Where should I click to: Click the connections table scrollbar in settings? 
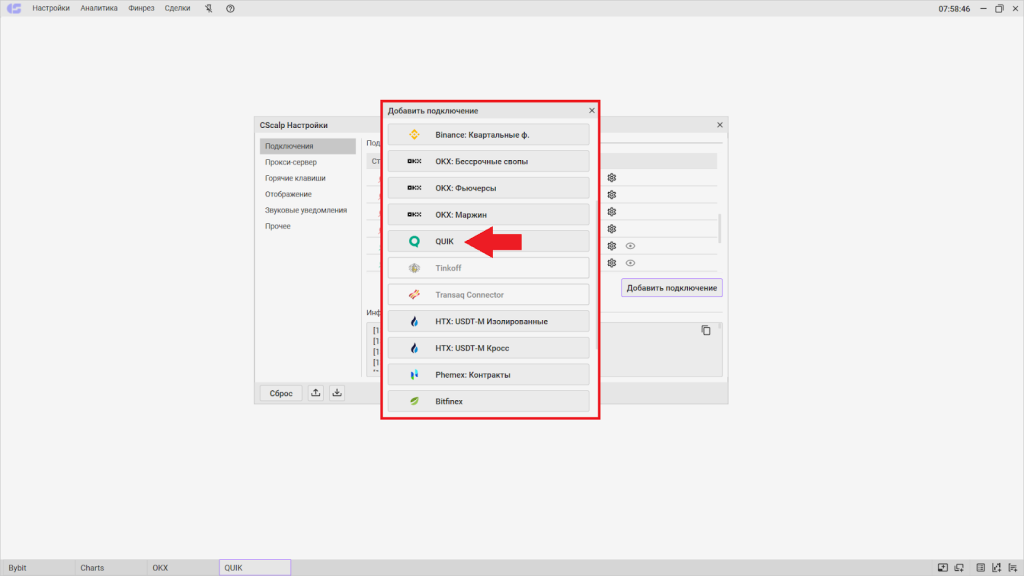tap(720, 229)
